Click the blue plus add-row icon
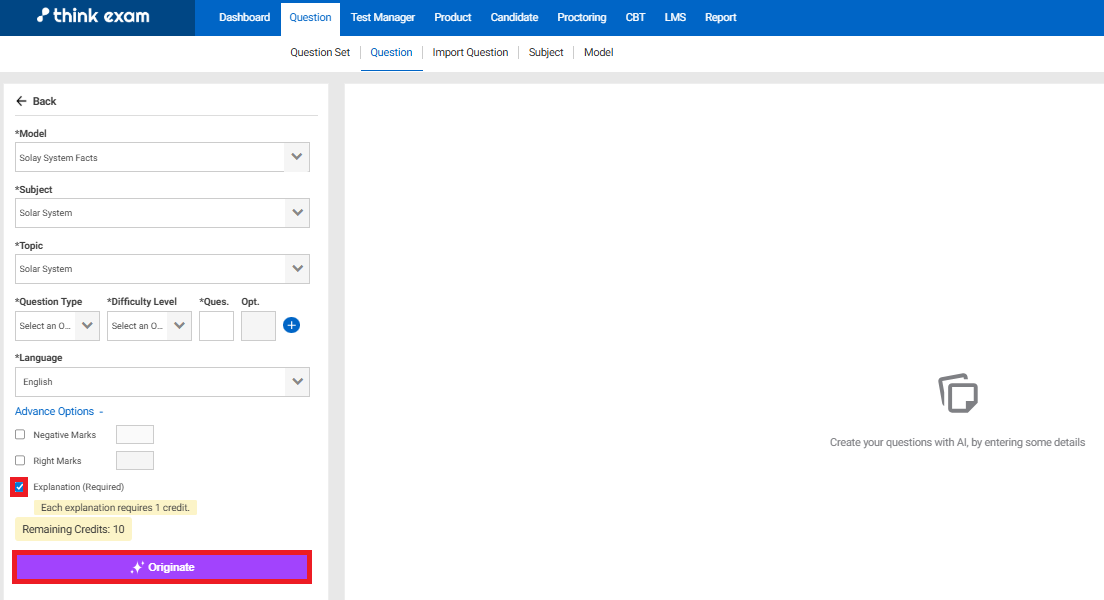Screen dimensions: 1104x600 click(291, 325)
